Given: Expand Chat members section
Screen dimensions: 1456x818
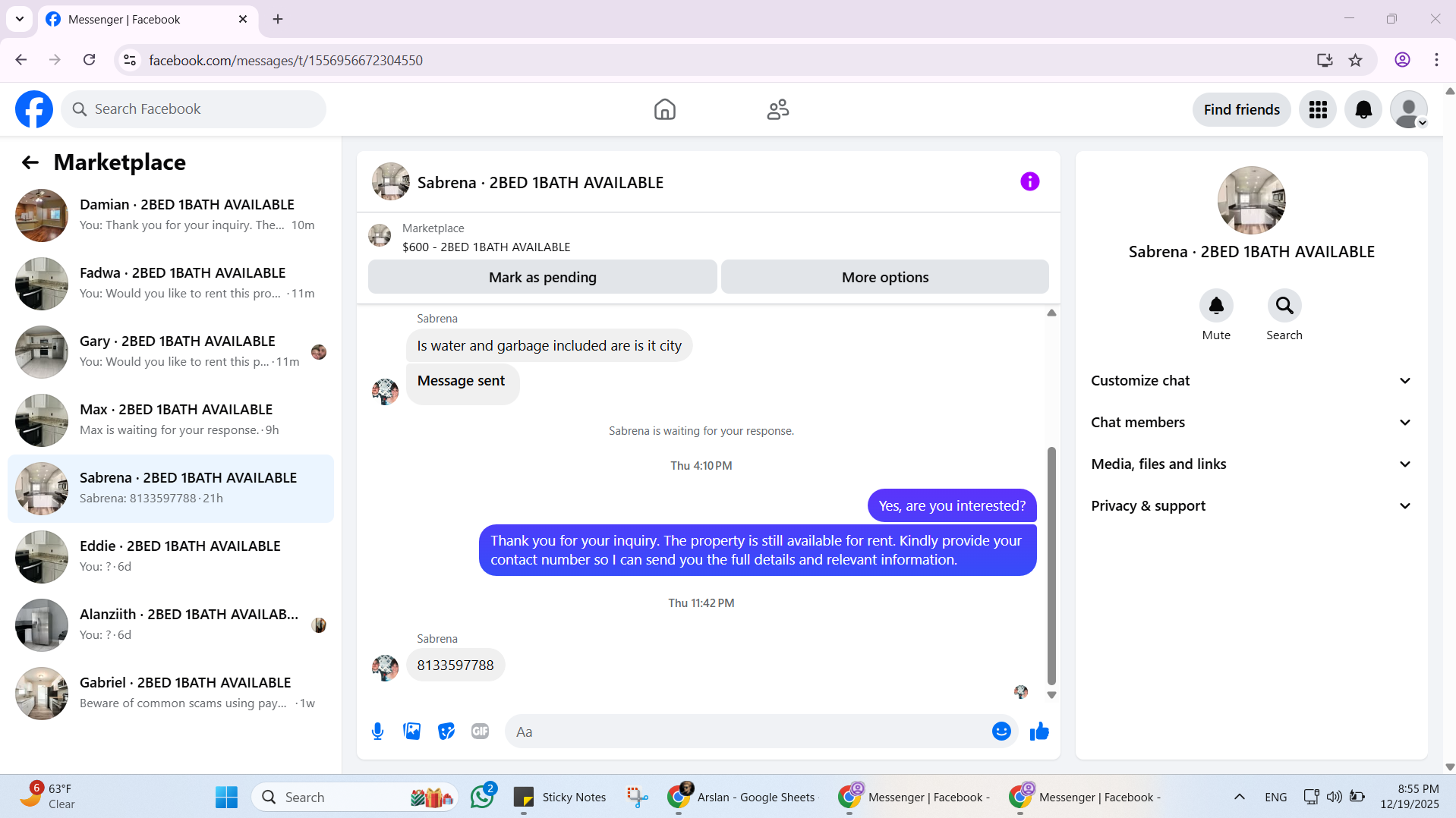Looking at the screenshot, I should 1251,423.
